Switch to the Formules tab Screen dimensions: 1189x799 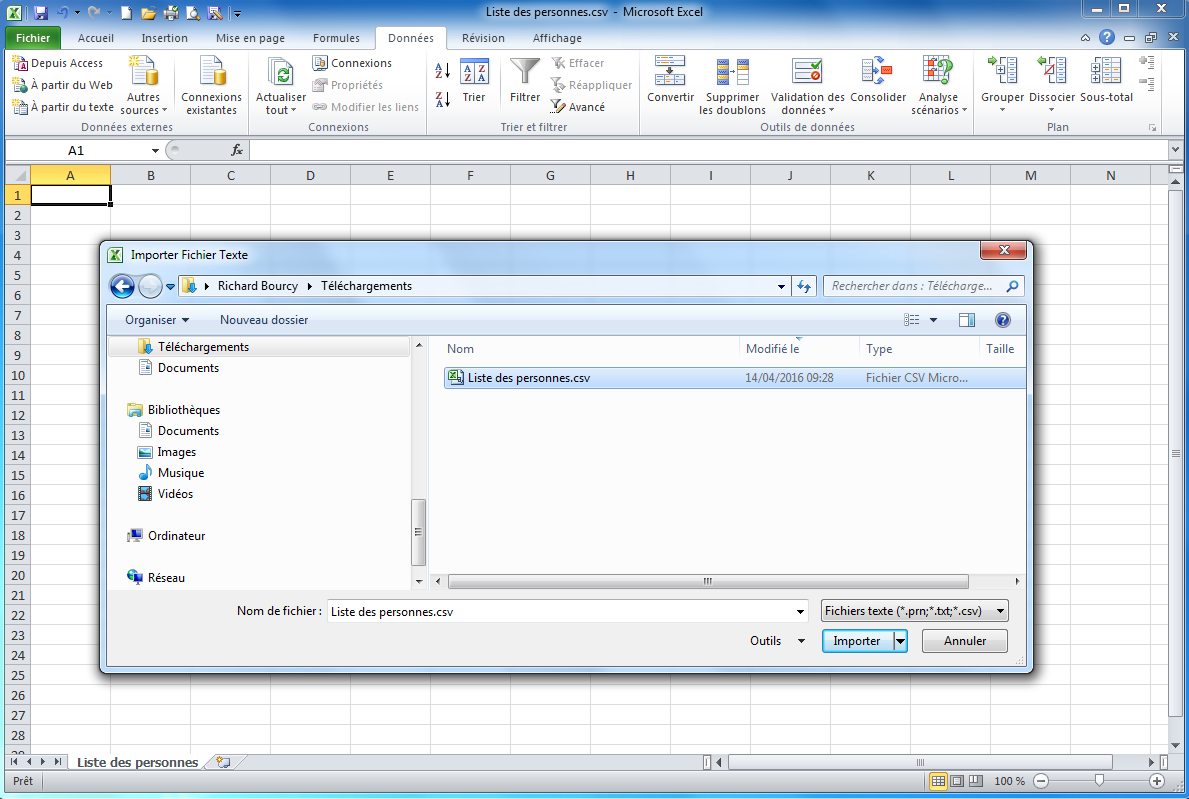(336, 38)
